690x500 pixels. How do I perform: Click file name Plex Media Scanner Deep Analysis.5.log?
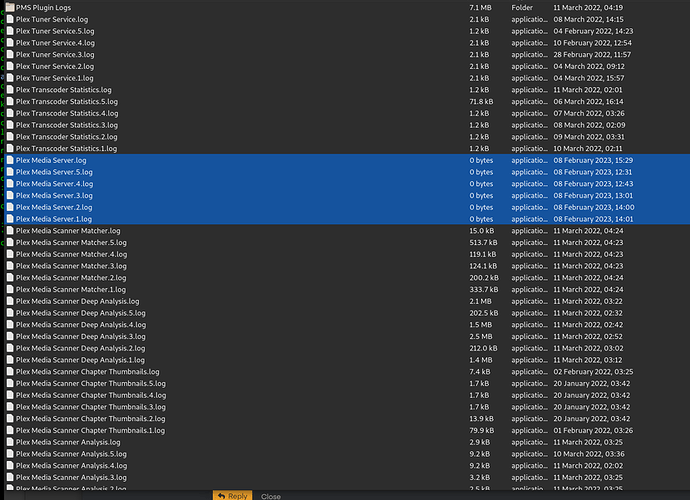click(x=81, y=313)
